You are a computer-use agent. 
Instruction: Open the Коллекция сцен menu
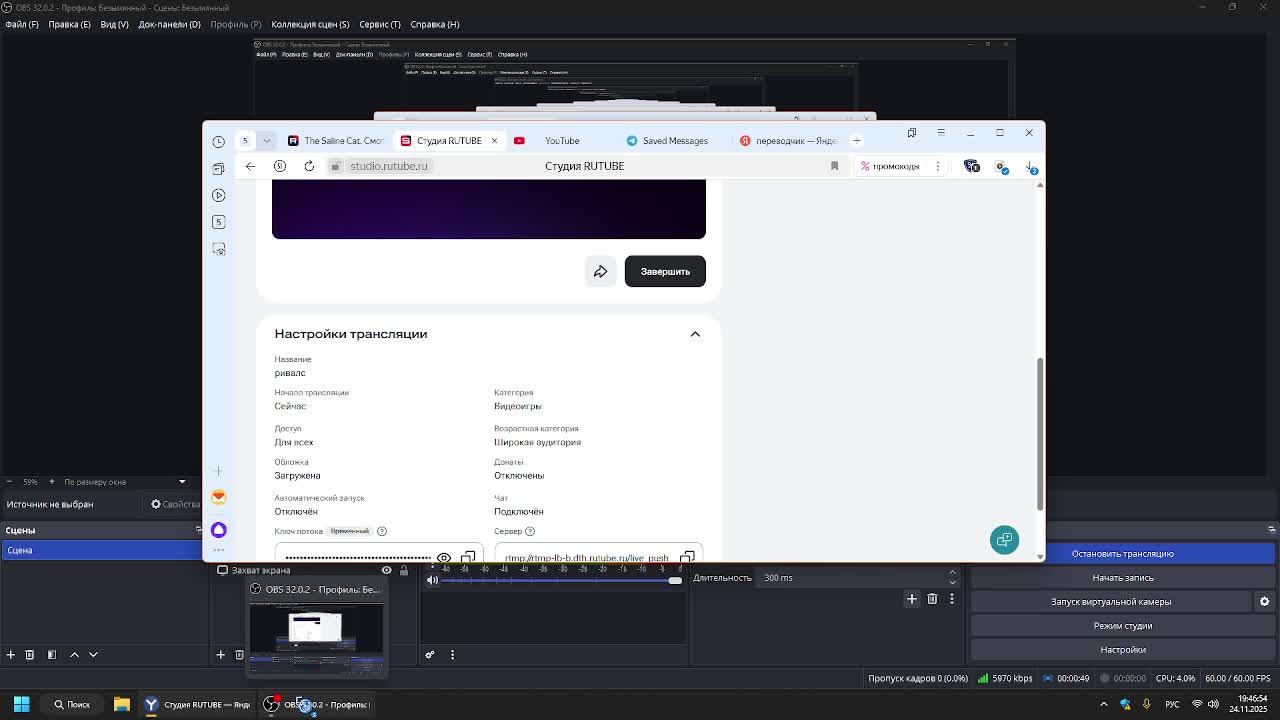[310, 24]
